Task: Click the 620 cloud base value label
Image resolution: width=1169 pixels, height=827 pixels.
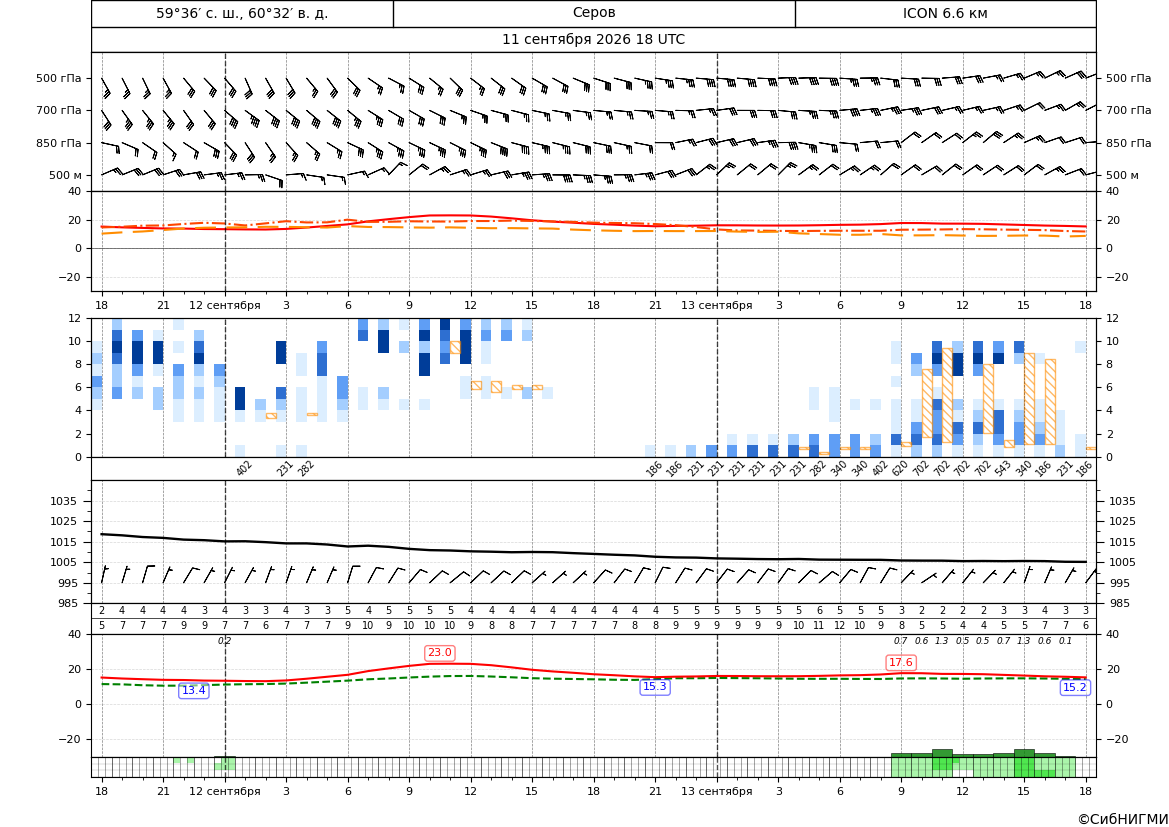Action: click(x=900, y=469)
